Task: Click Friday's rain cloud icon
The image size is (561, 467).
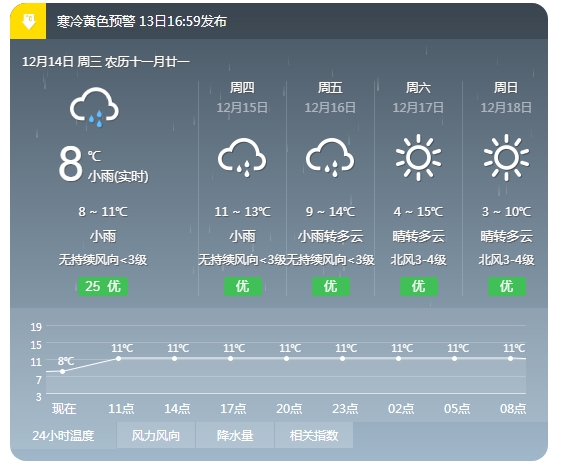Action: 330,157
